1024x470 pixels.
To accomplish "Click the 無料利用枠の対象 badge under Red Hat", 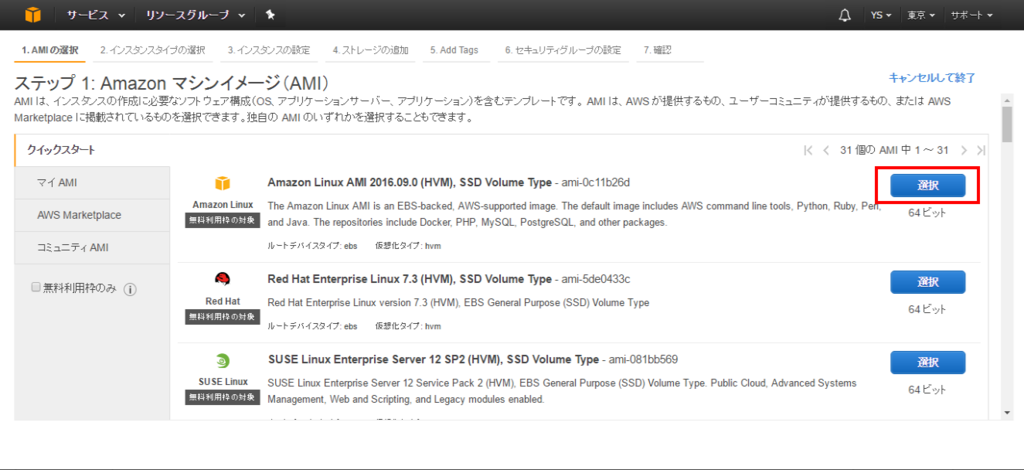I will point(223,317).
